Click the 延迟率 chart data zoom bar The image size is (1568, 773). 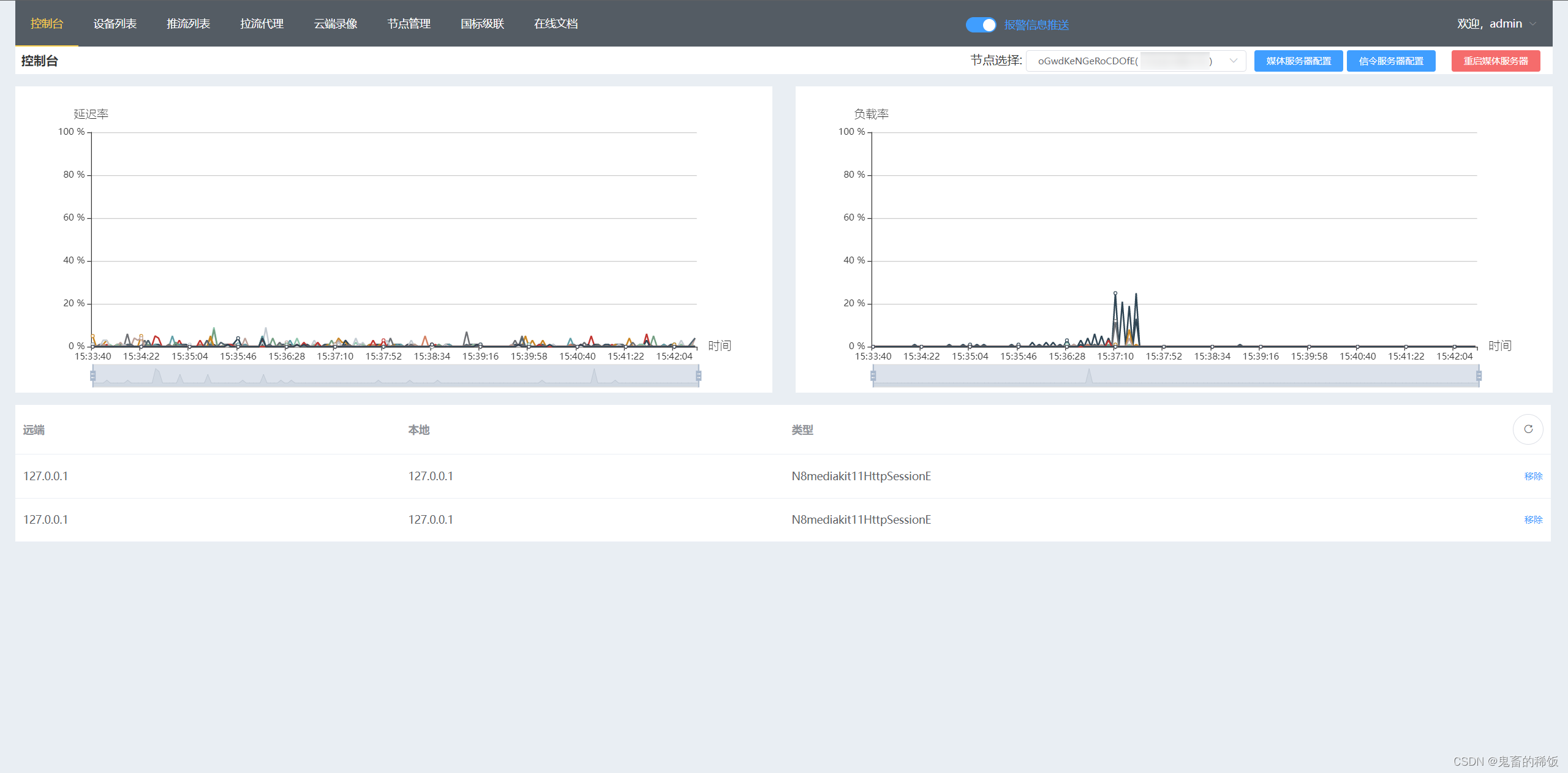pos(396,375)
